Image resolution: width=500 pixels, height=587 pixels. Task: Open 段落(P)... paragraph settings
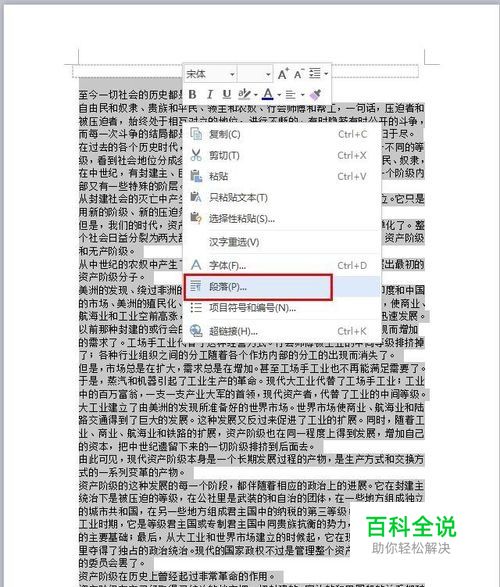tap(282, 286)
